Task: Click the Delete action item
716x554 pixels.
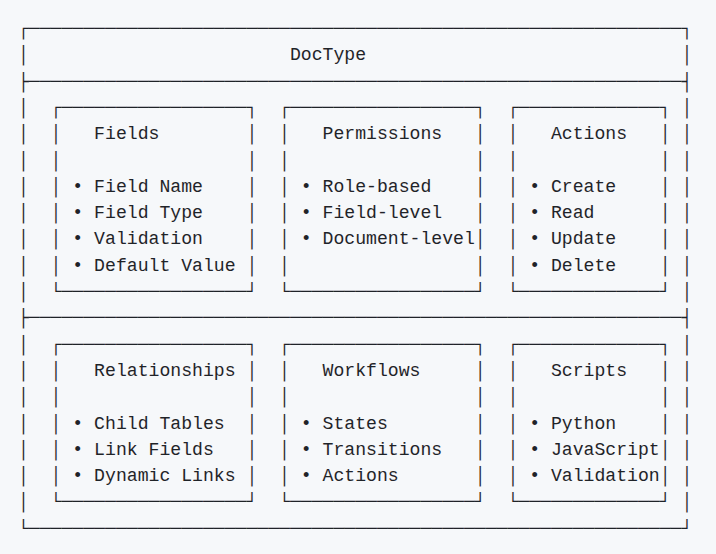Action: [x=583, y=265]
